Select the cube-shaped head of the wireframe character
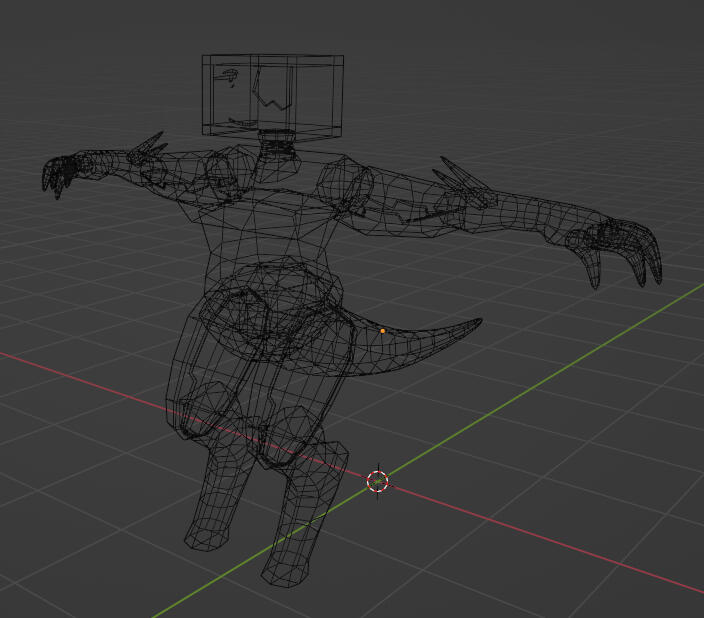This screenshot has height=618, width=704. [x=273, y=95]
